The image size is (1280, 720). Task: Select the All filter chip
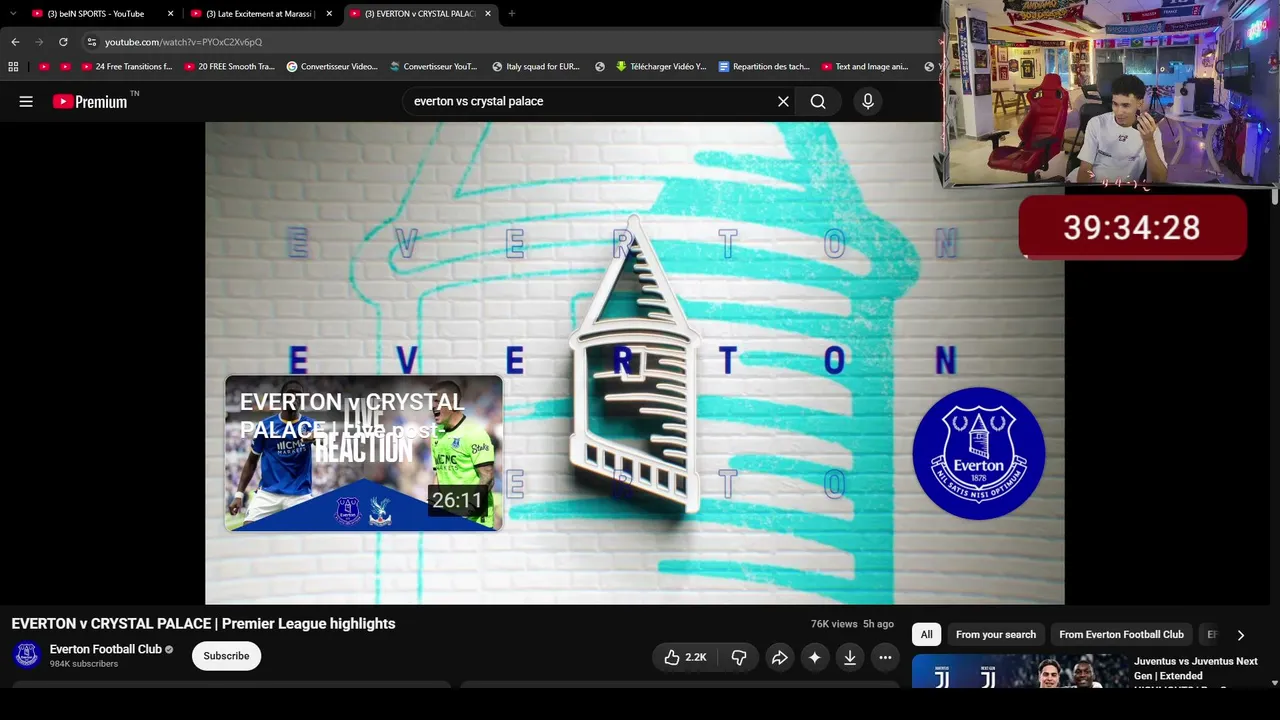(927, 635)
